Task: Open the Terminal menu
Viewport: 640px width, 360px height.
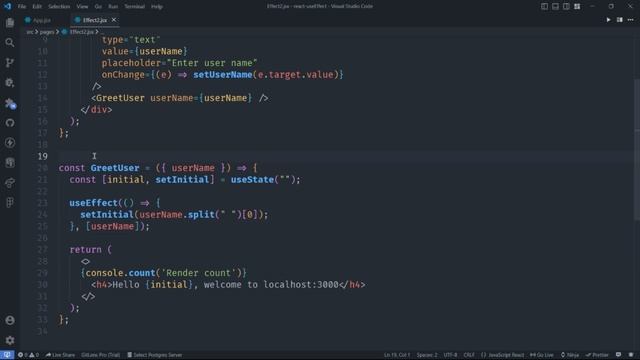Action: tap(134, 7)
